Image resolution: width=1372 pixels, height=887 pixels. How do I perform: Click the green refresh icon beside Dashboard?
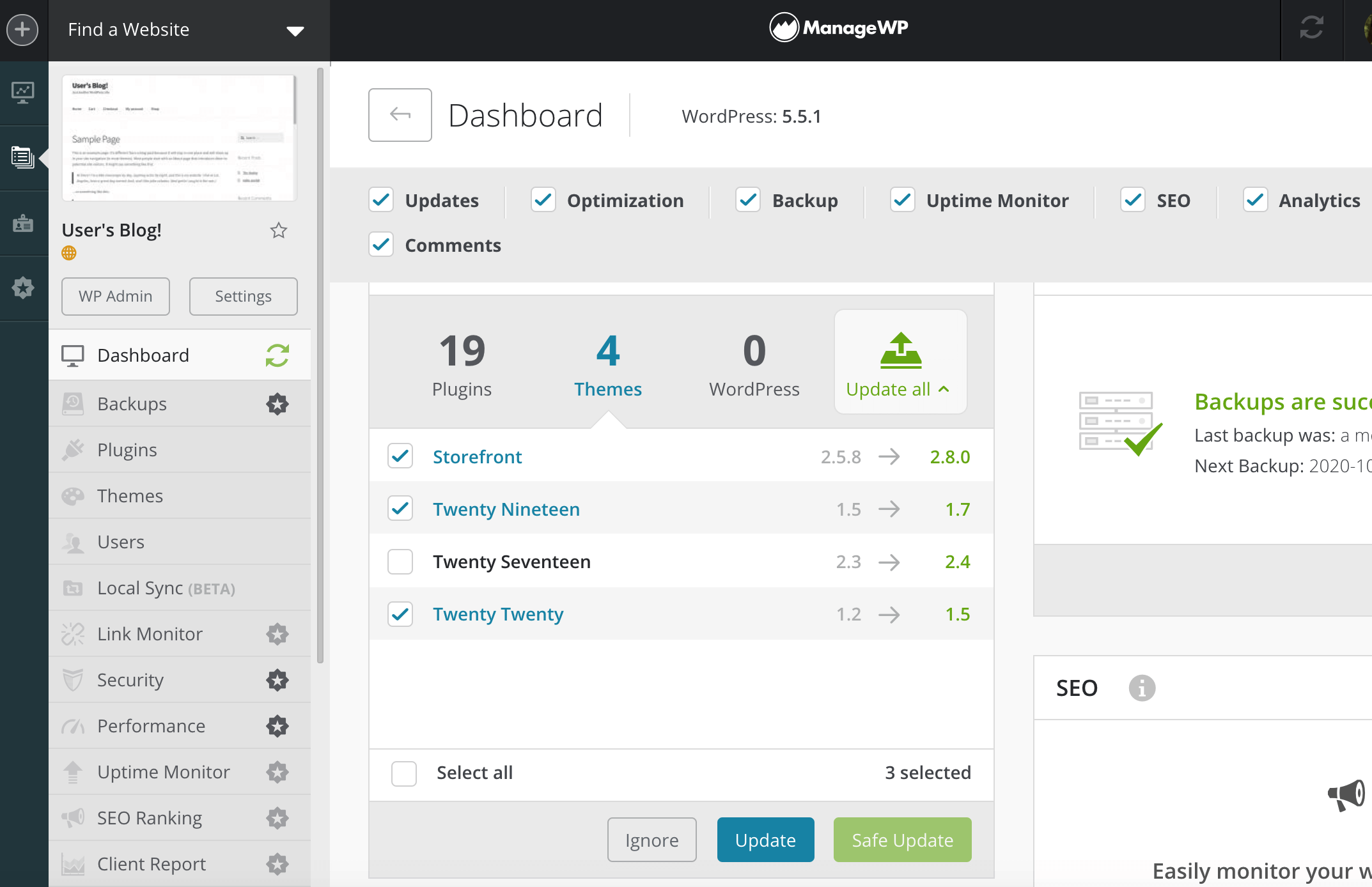coord(277,355)
